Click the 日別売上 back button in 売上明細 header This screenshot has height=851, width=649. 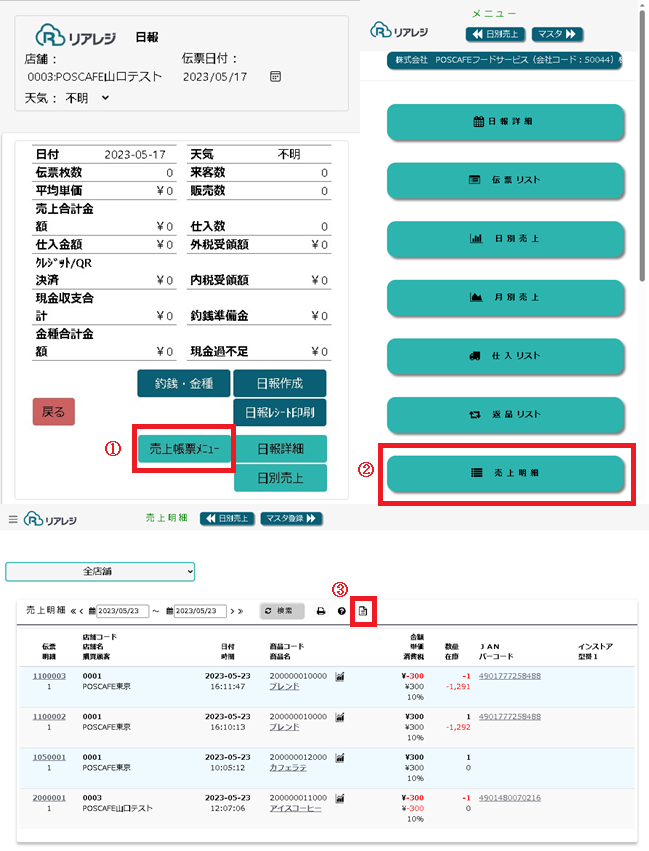[227, 519]
